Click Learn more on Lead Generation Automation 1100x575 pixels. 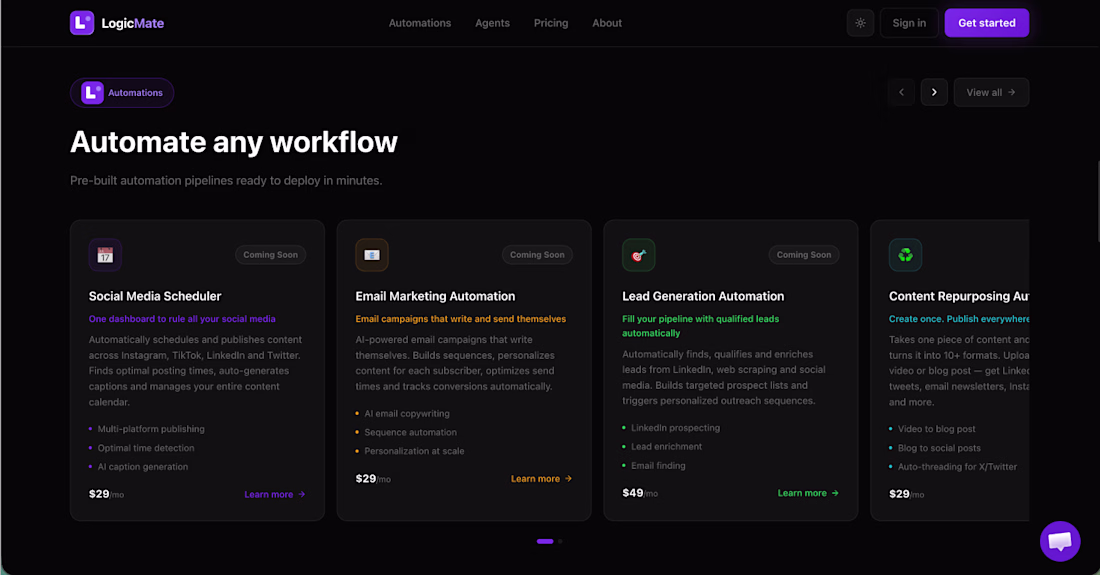pos(808,493)
